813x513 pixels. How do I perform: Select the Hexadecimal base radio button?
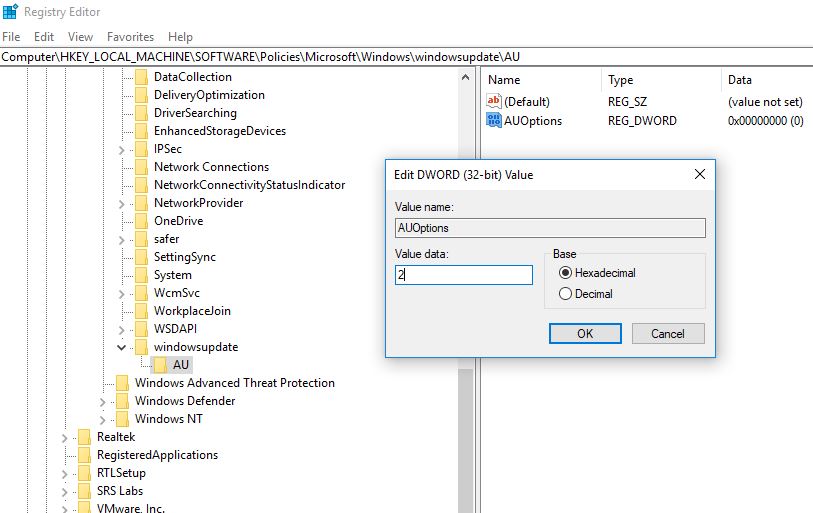[x=566, y=273]
